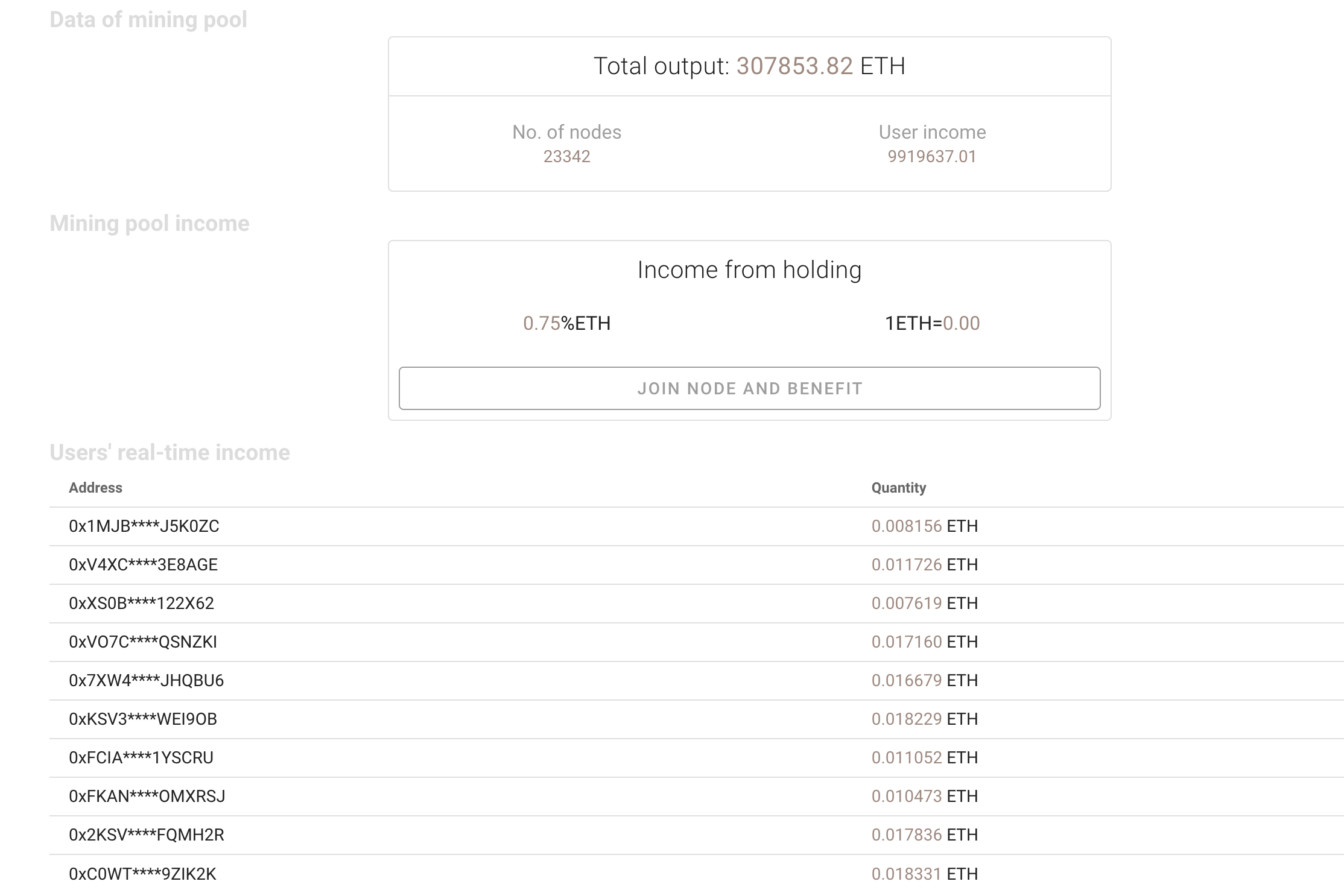The width and height of the screenshot is (1344, 896).
Task: Click the 0.018229 ETH quantity
Action: click(x=924, y=719)
